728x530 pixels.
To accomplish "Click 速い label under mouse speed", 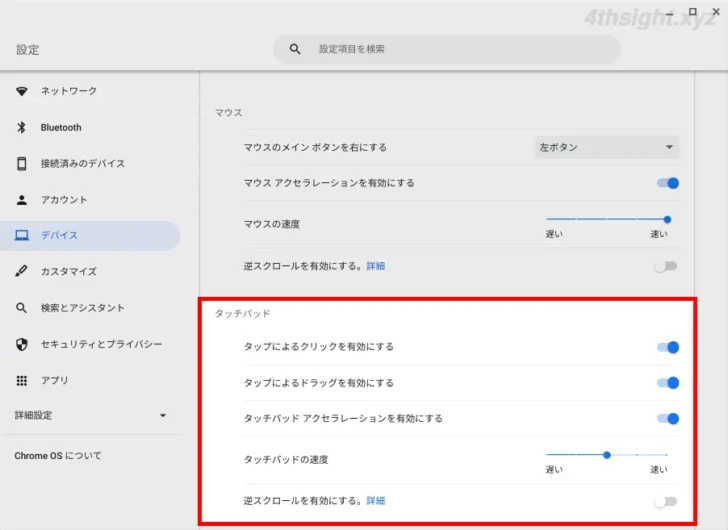I will click(x=658, y=234).
